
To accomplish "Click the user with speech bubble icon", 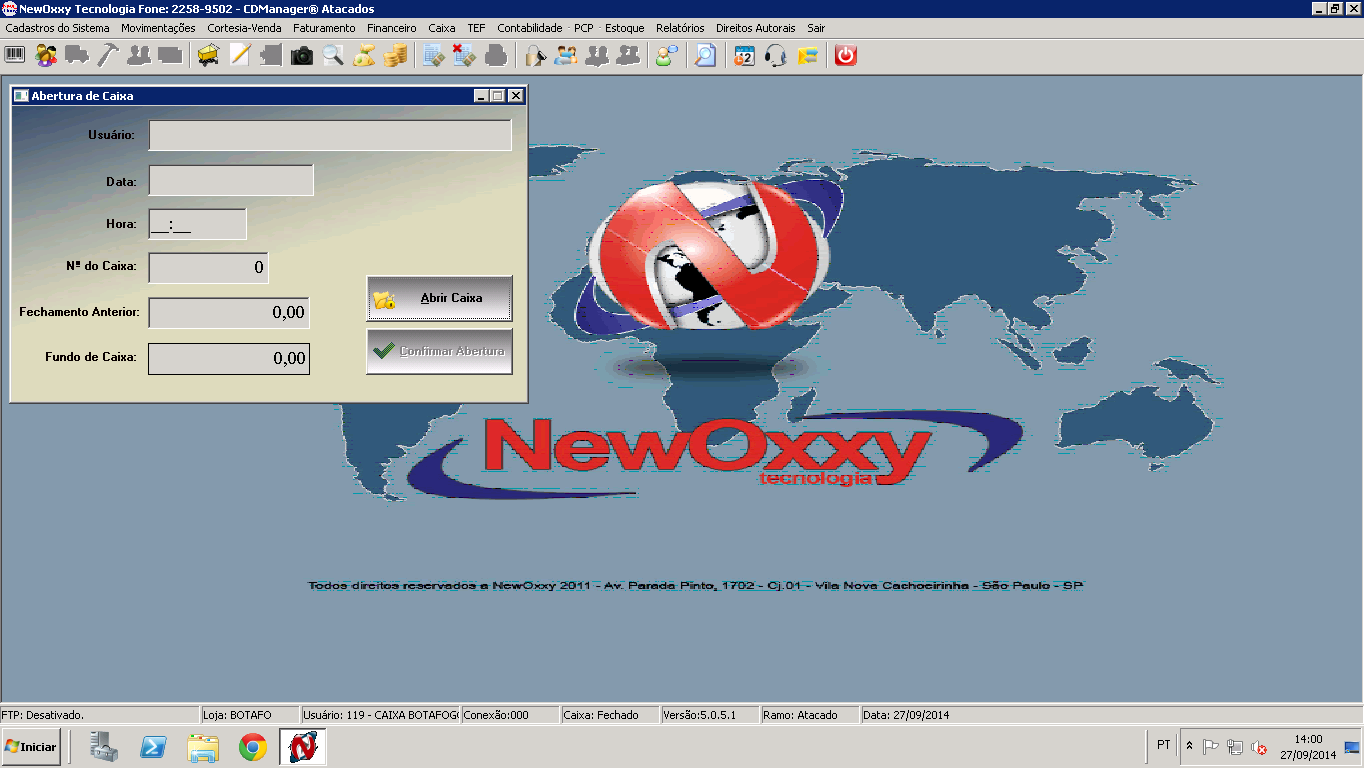I will [x=666, y=56].
